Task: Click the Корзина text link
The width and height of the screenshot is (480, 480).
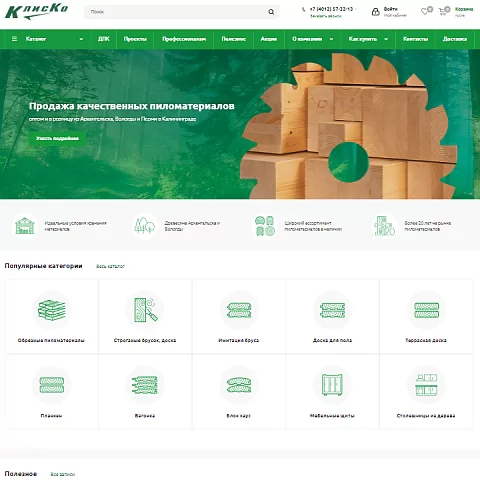Action: pos(464,9)
